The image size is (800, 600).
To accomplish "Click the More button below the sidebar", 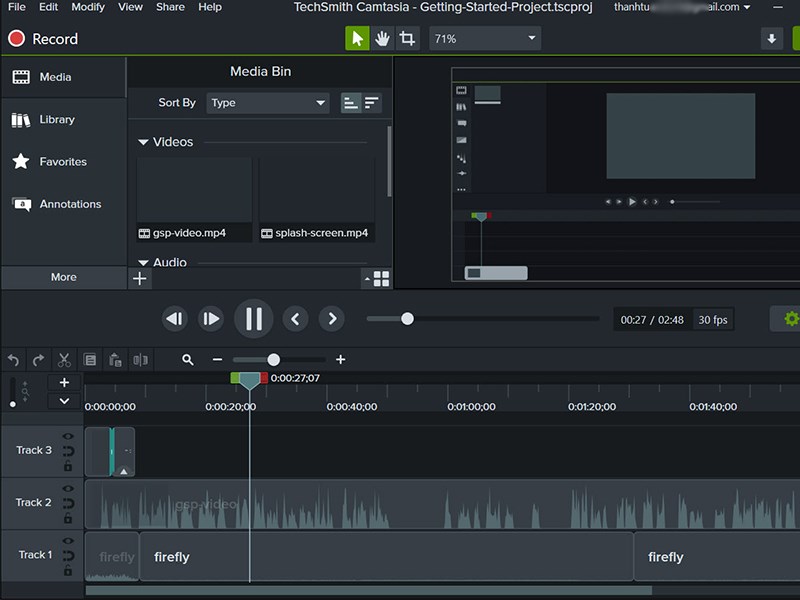I will (x=63, y=277).
